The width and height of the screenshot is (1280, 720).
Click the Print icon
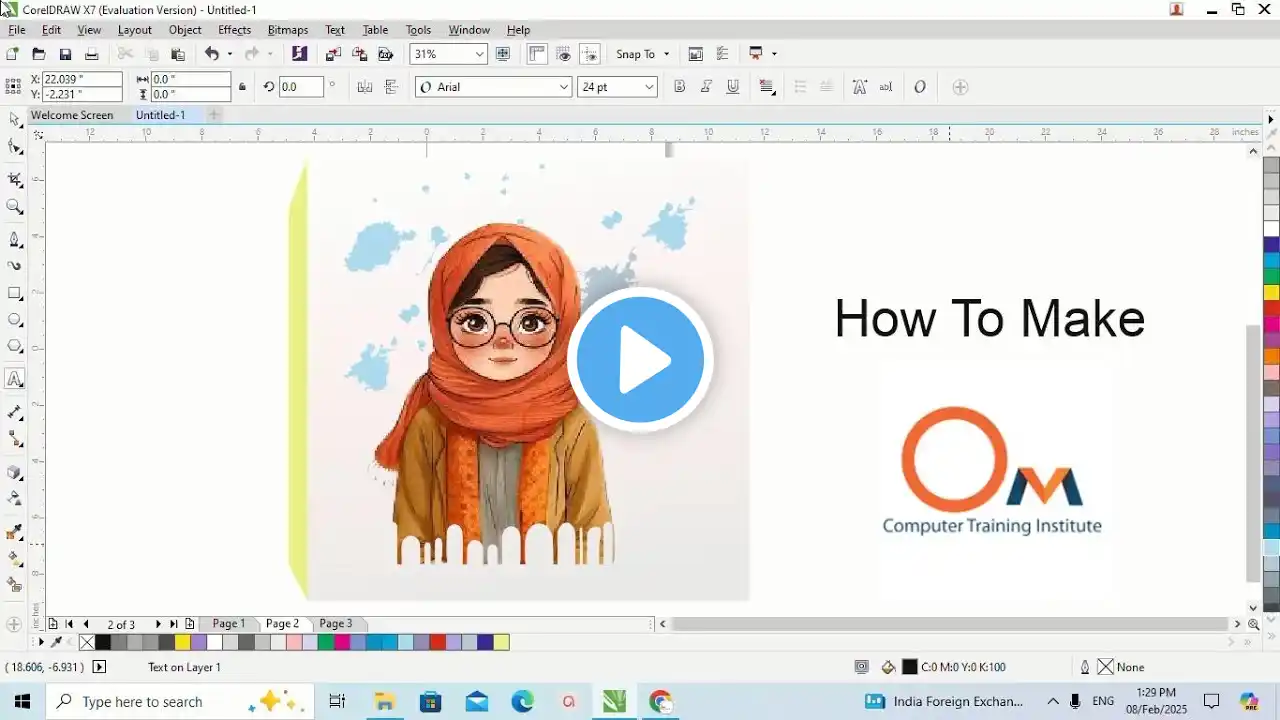(91, 54)
